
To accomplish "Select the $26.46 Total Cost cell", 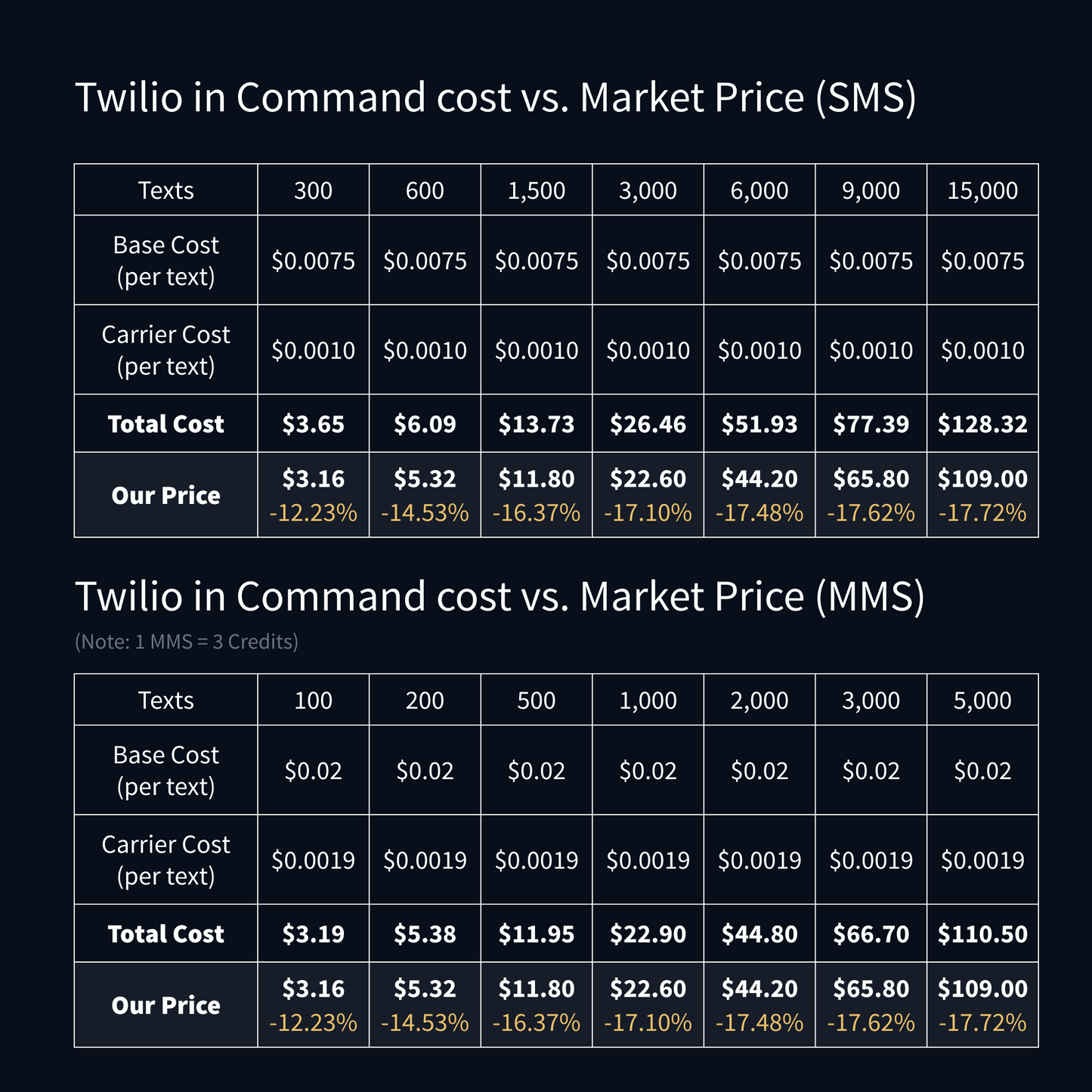I will pos(648,424).
